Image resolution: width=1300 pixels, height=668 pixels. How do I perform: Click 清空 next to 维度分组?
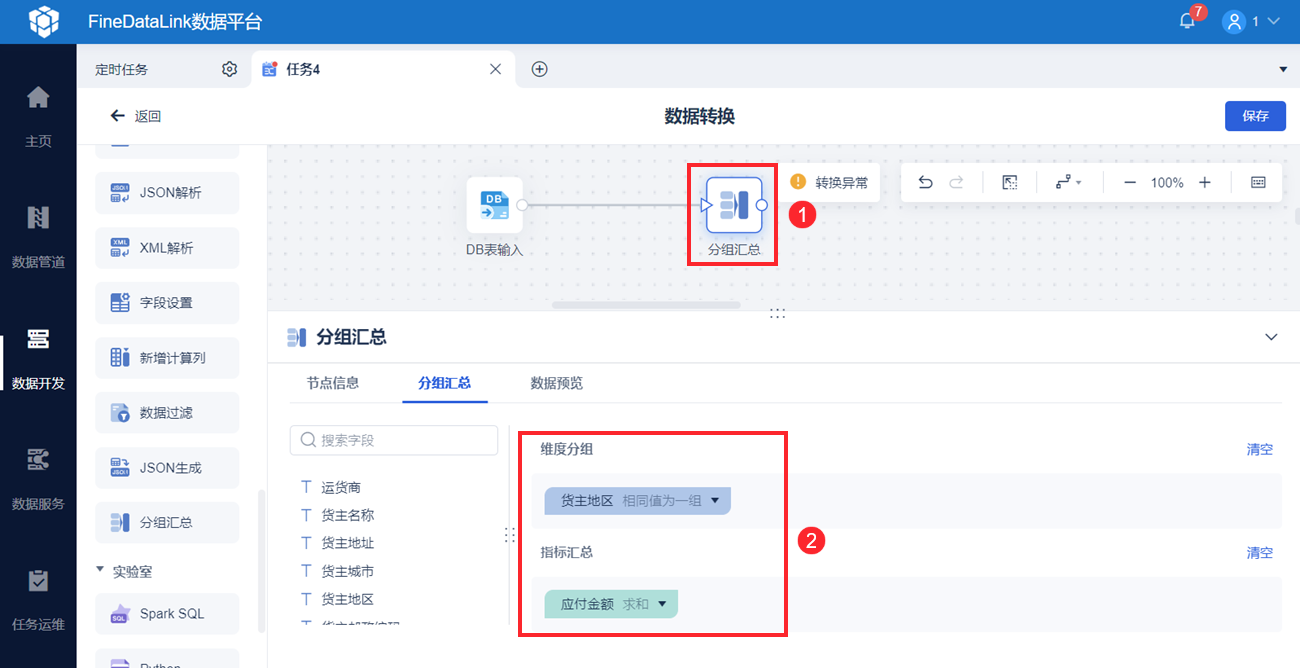1260,449
